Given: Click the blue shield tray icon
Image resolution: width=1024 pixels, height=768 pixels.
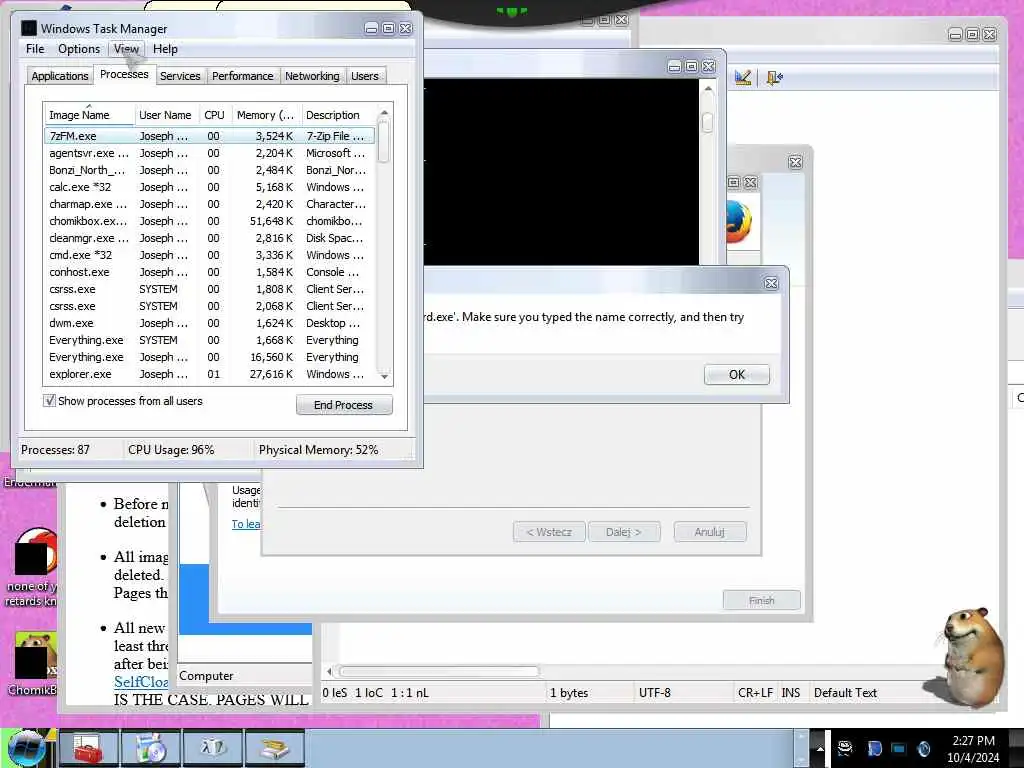Looking at the screenshot, I should (x=874, y=748).
